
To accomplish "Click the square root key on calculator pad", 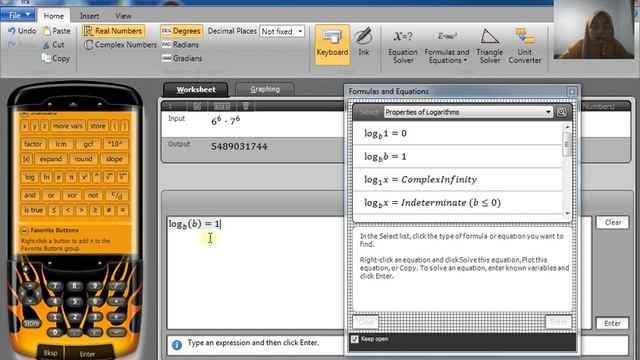I will (x=109, y=177).
